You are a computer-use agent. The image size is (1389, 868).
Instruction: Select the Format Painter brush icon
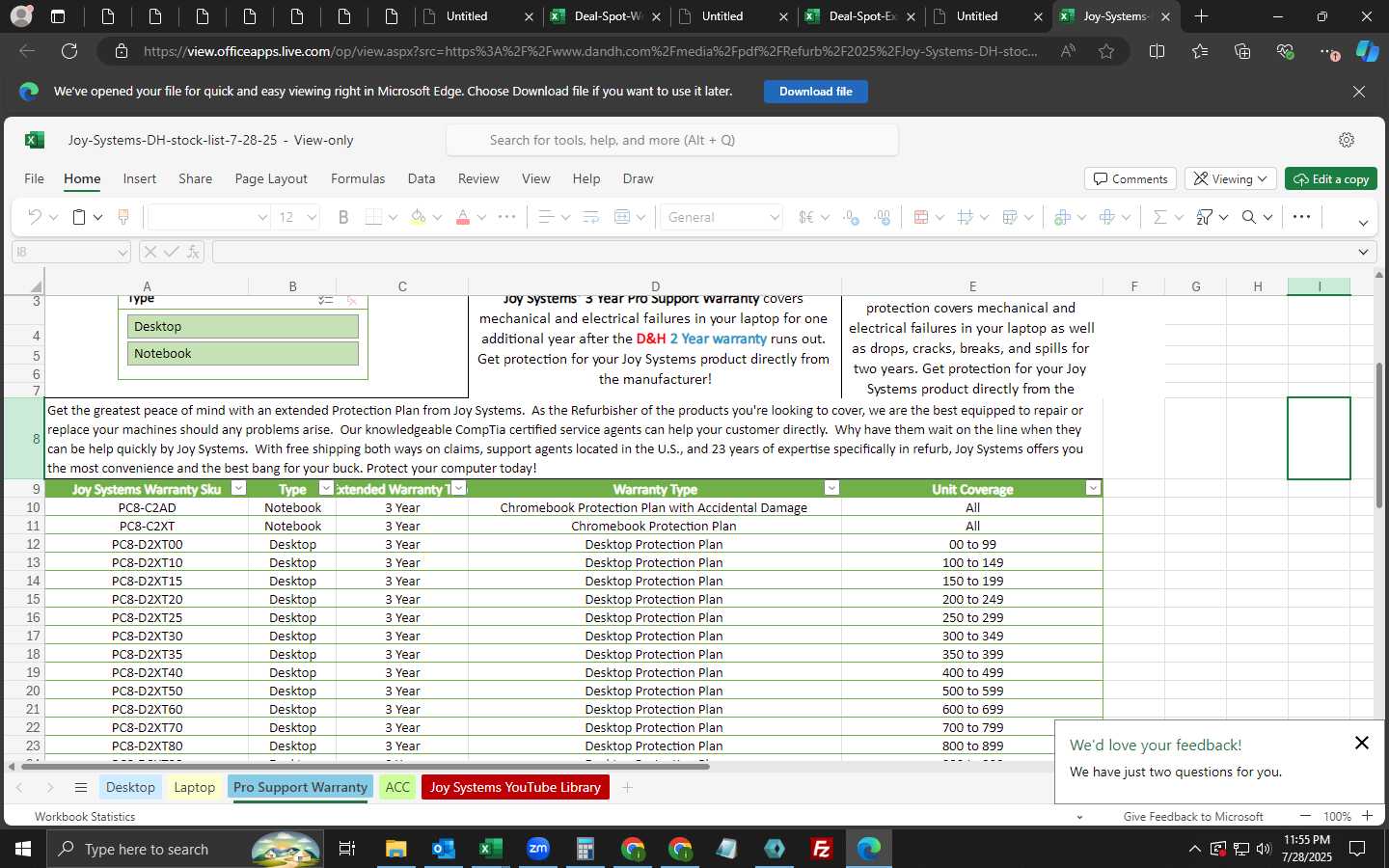[x=123, y=217]
